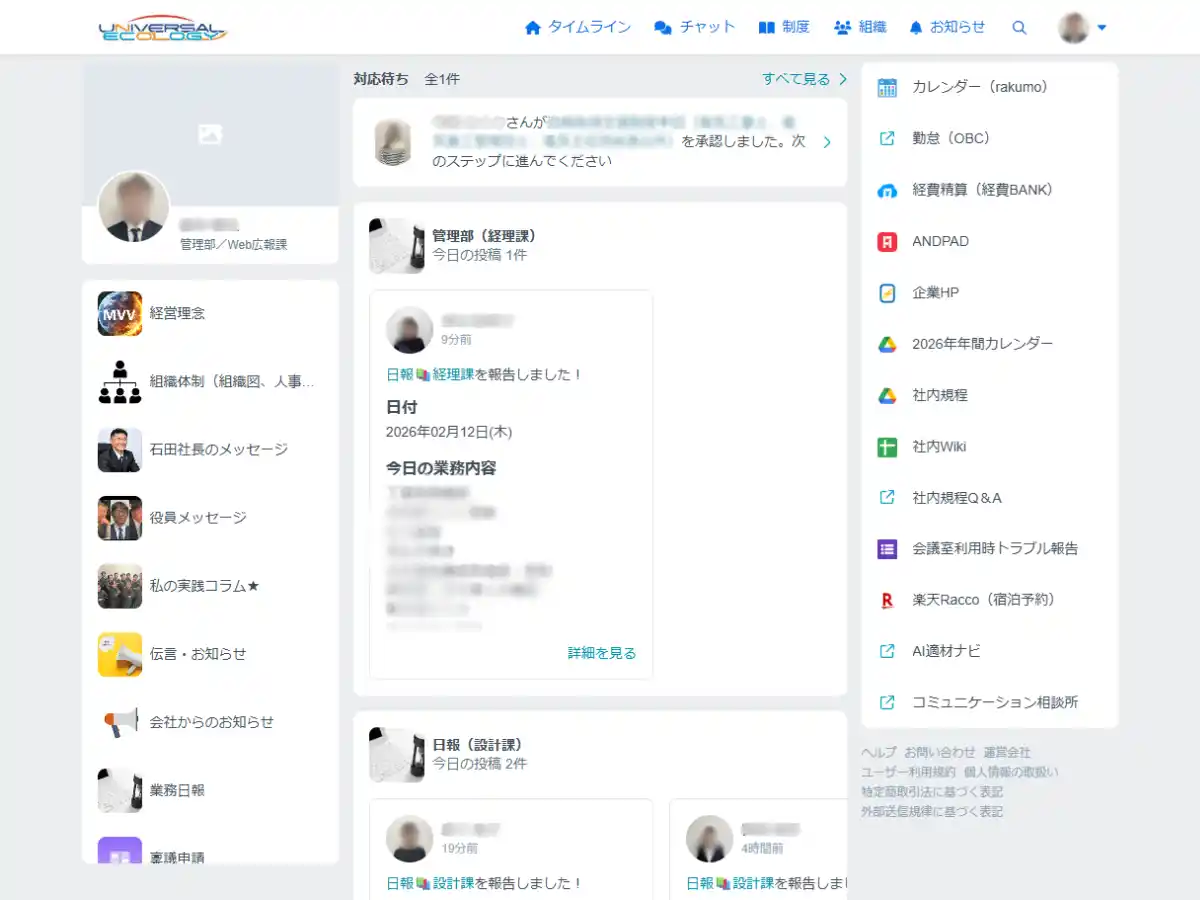1200x900 pixels.
Task: Click 詳細を見る on the 経理課 post
Action: [x=602, y=653]
